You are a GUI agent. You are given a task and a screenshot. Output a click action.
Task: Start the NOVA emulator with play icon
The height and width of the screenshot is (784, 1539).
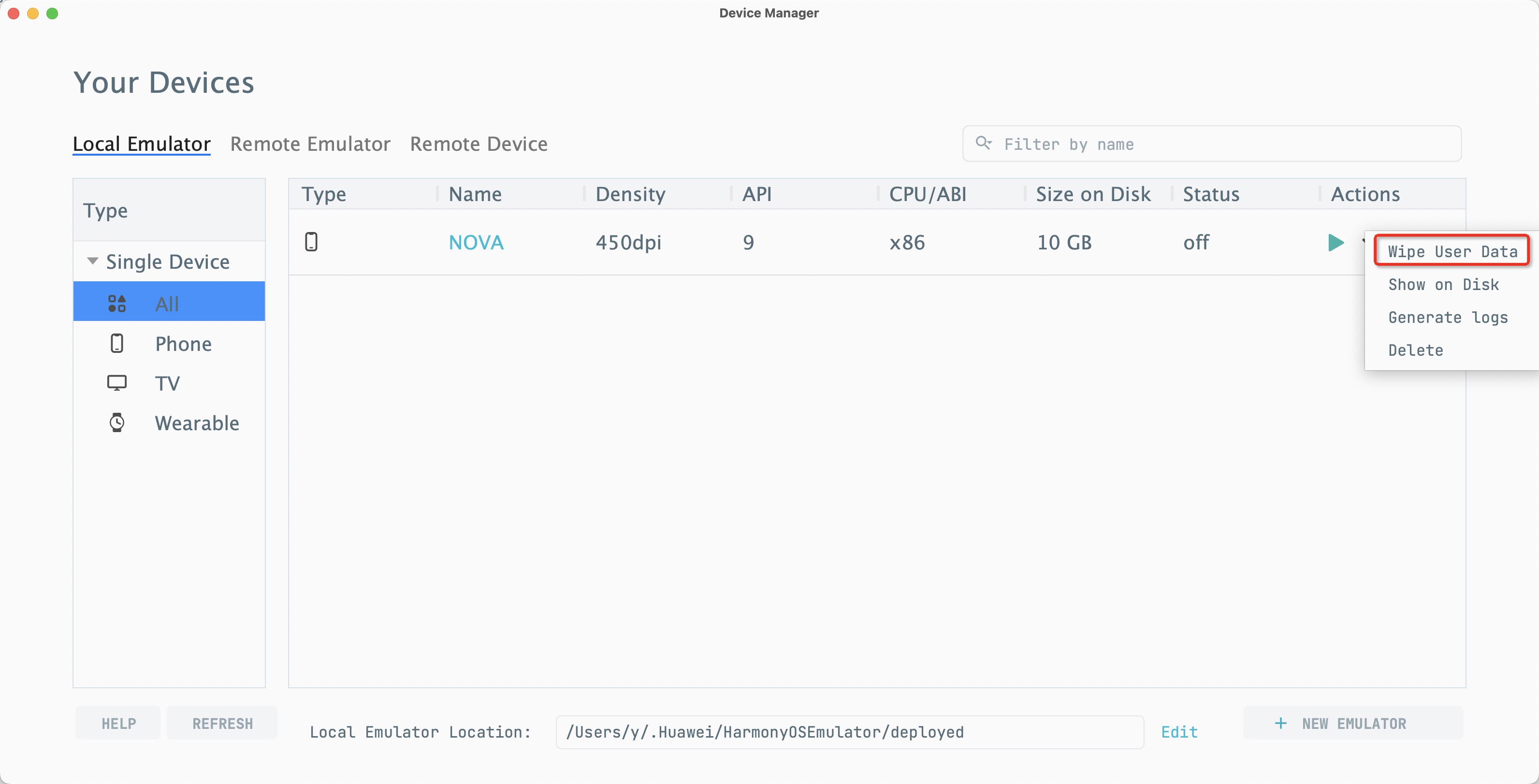pos(1336,243)
